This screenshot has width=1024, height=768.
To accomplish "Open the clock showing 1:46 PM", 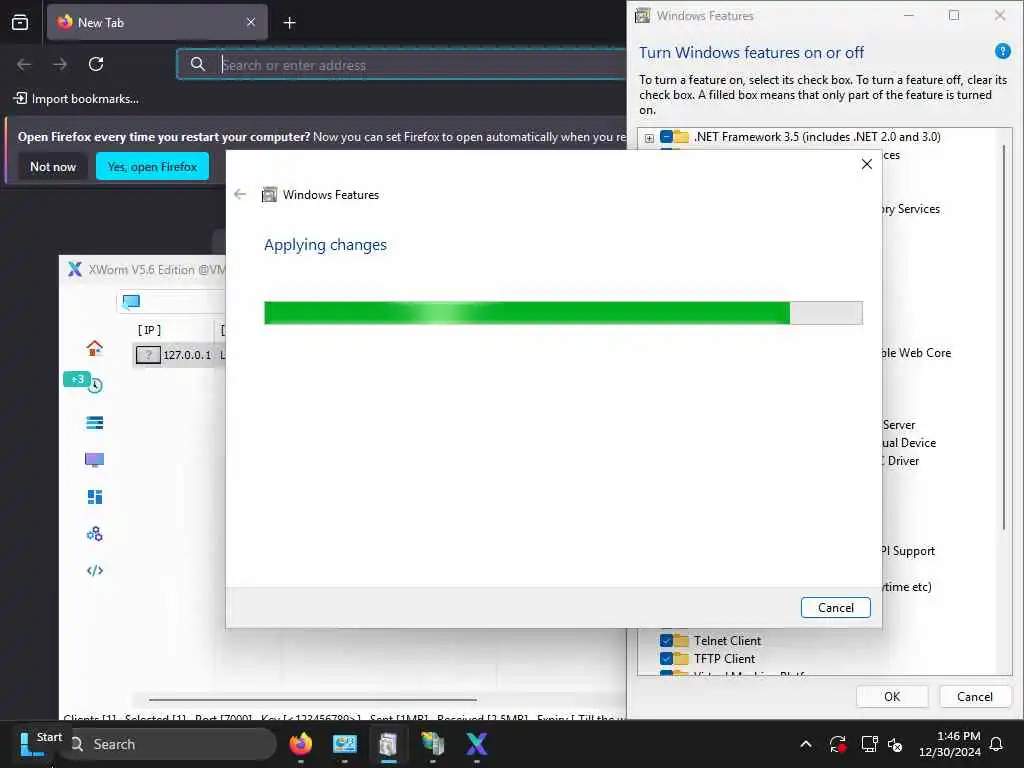I will coord(949,744).
